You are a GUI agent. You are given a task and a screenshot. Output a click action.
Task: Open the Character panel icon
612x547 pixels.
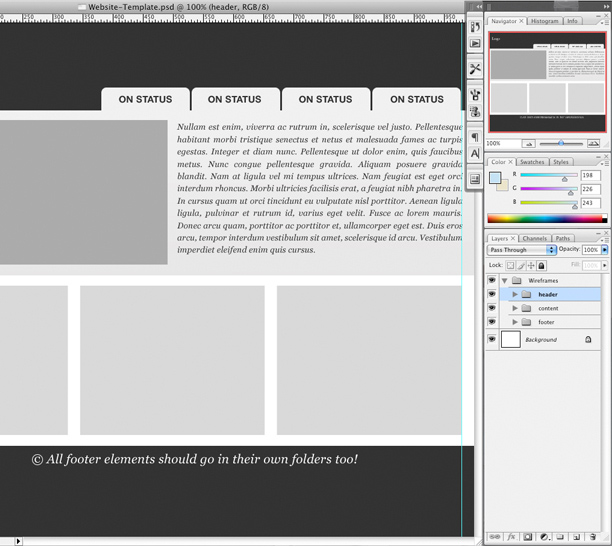[475, 153]
